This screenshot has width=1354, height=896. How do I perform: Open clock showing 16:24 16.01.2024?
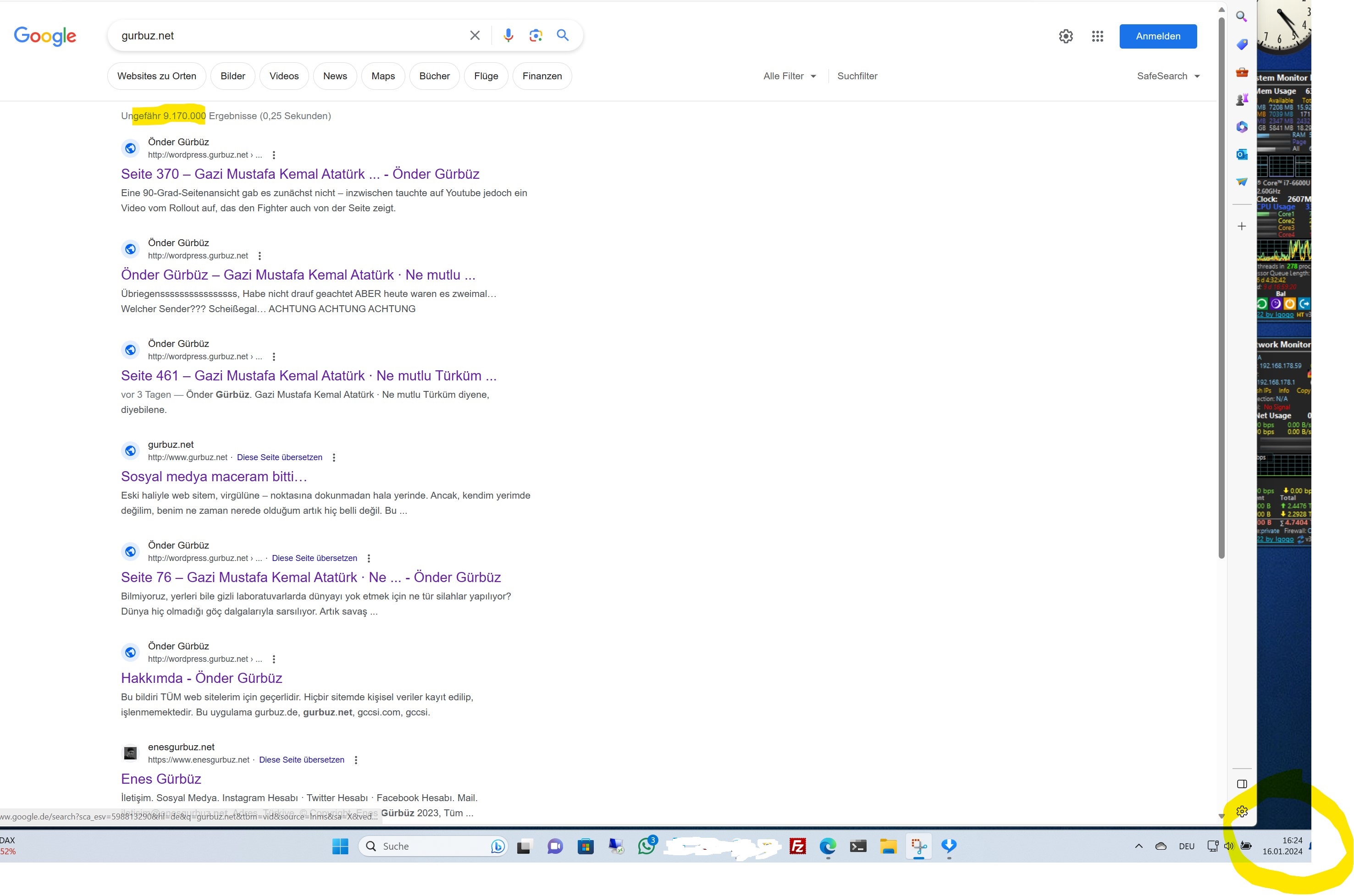tap(1282, 846)
